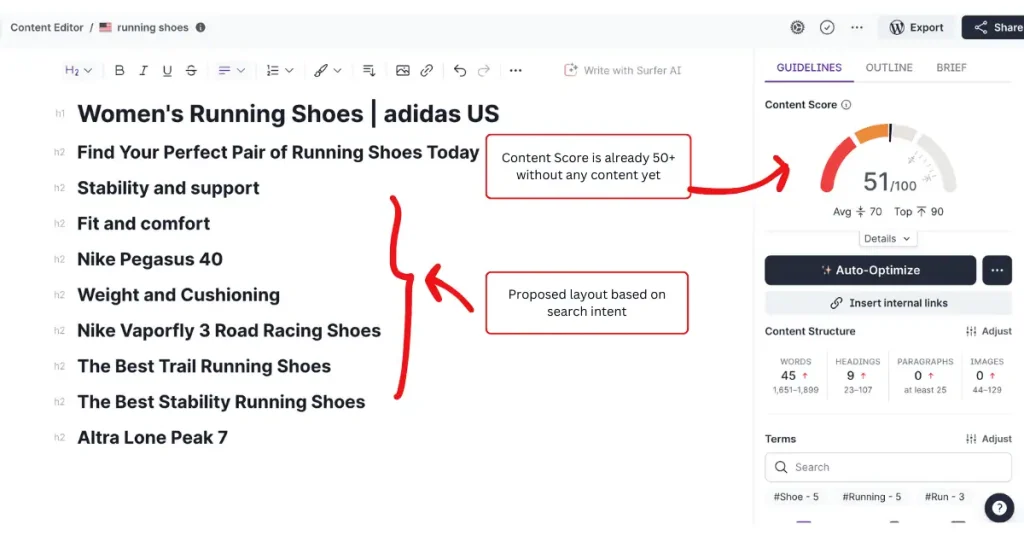Switch to the BRIEF tab
Screen dimensions: 1024x536
coord(951,68)
